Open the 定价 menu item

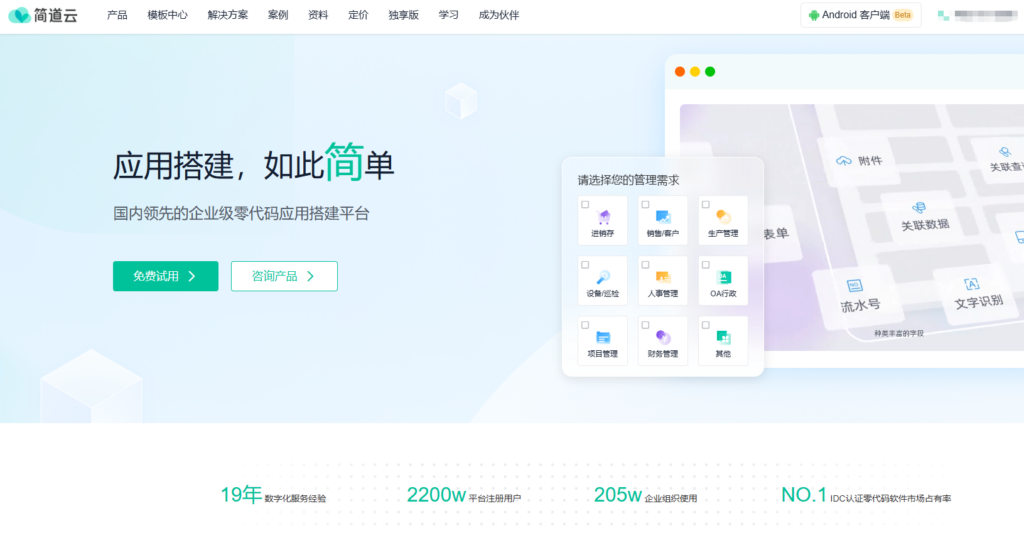tap(358, 15)
